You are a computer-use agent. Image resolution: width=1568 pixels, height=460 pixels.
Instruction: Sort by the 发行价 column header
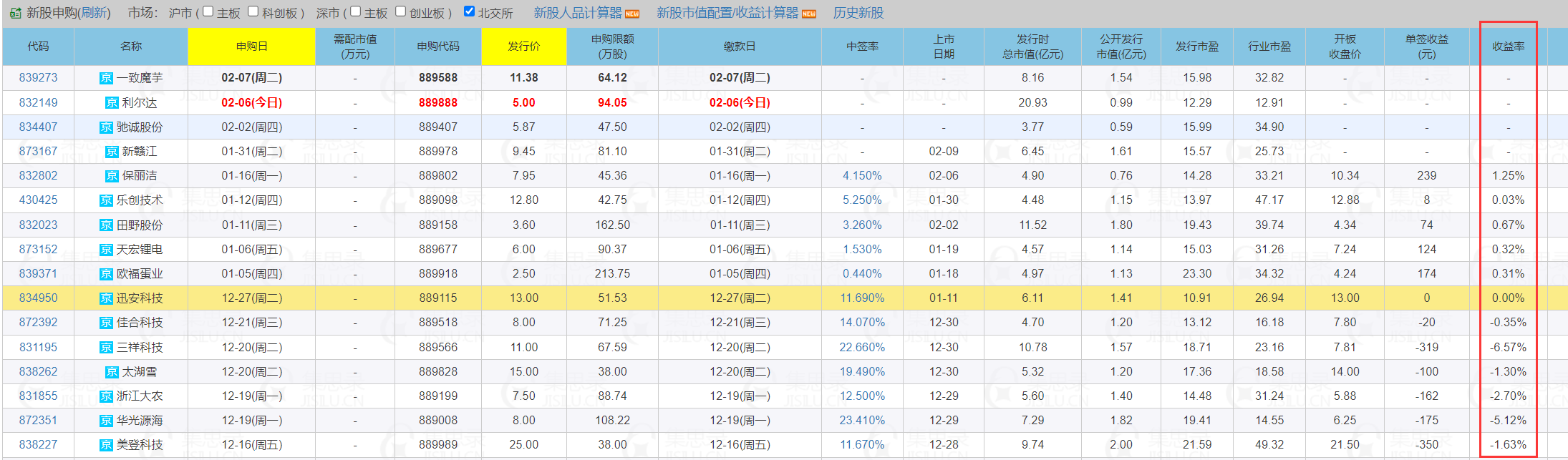coord(523,47)
